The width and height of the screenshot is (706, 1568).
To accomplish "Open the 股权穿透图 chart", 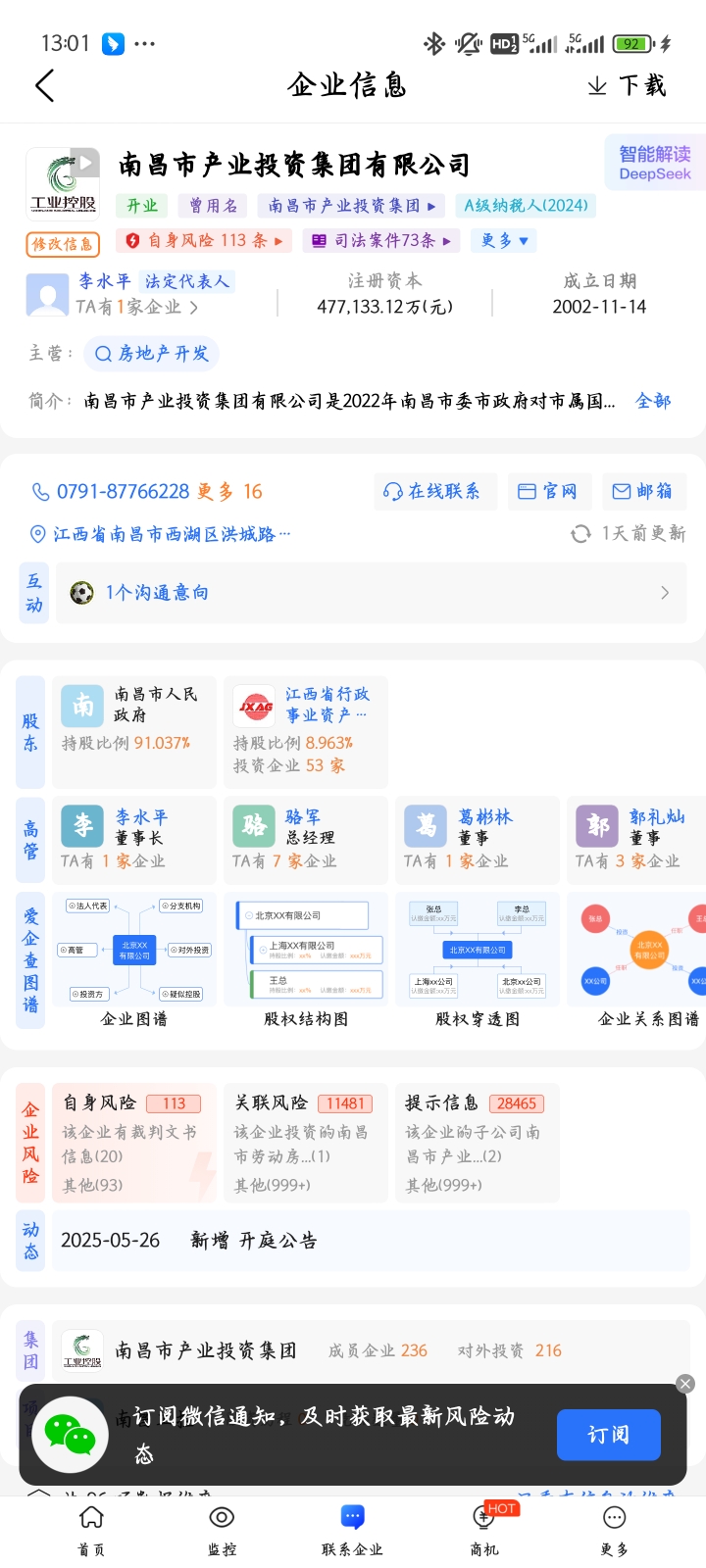I will coord(478,960).
